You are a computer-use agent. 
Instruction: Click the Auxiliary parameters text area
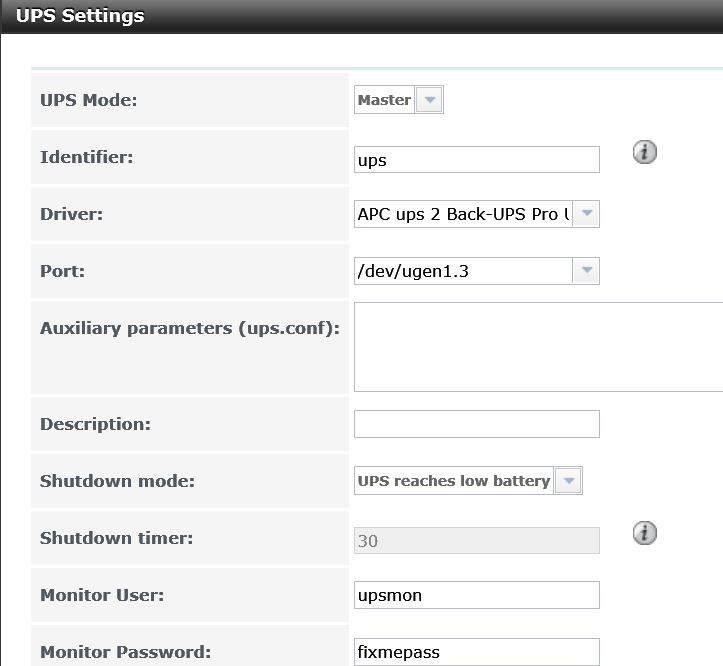click(538, 347)
